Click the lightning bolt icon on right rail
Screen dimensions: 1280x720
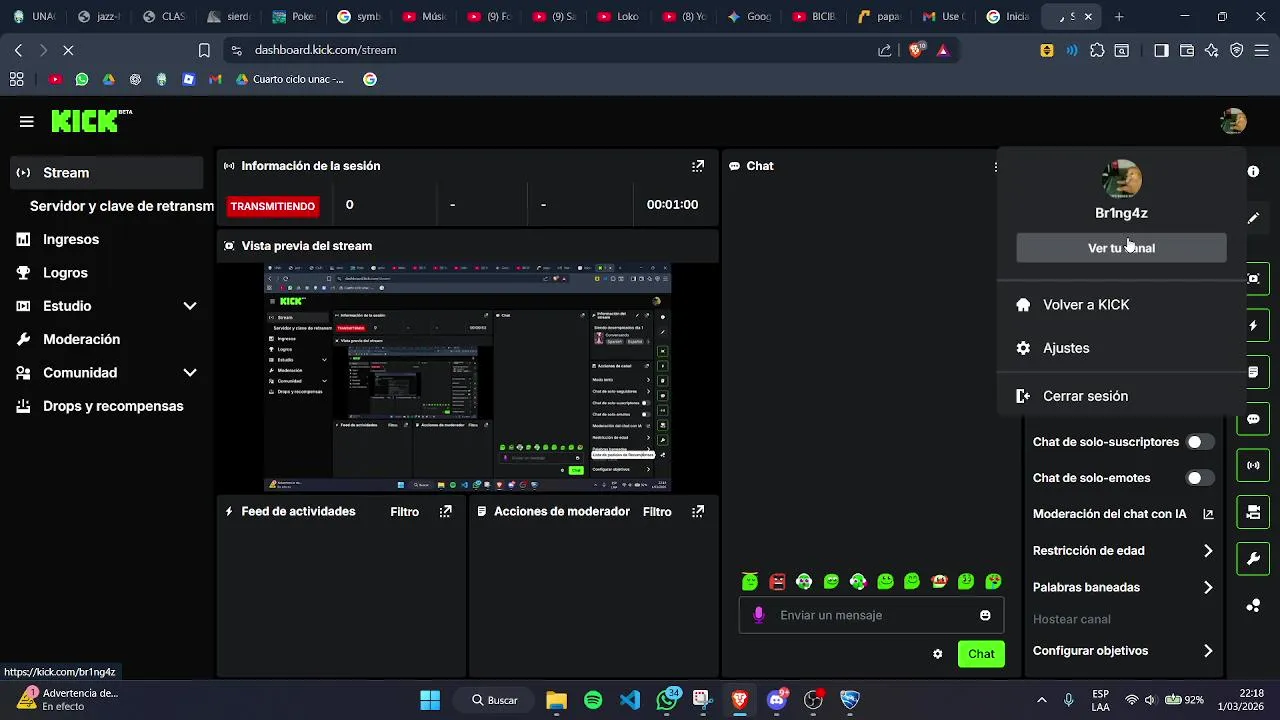coord(1253,326)
